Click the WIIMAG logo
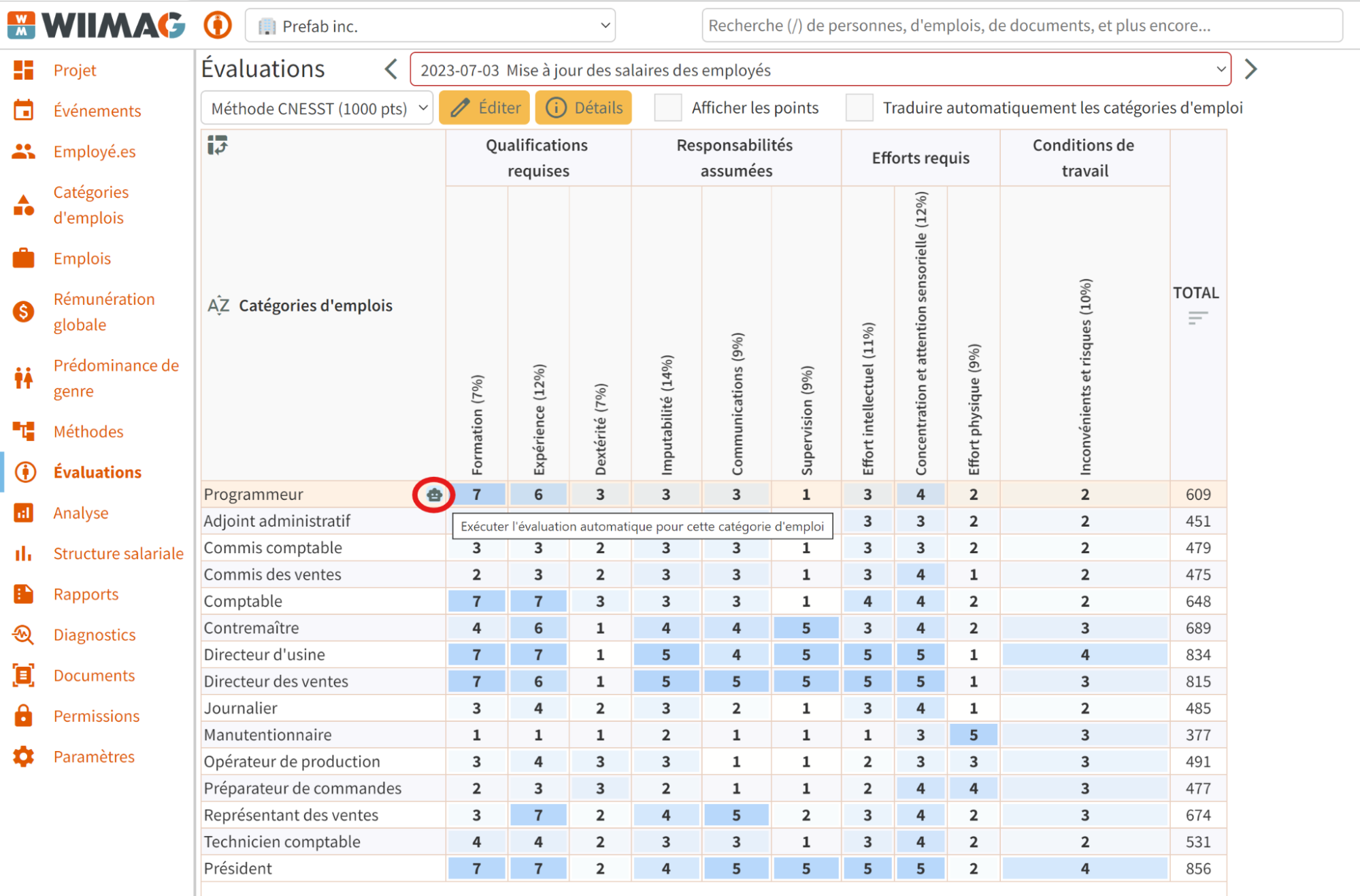Screen dimensions: 1360x896 (x=97, y=25)
